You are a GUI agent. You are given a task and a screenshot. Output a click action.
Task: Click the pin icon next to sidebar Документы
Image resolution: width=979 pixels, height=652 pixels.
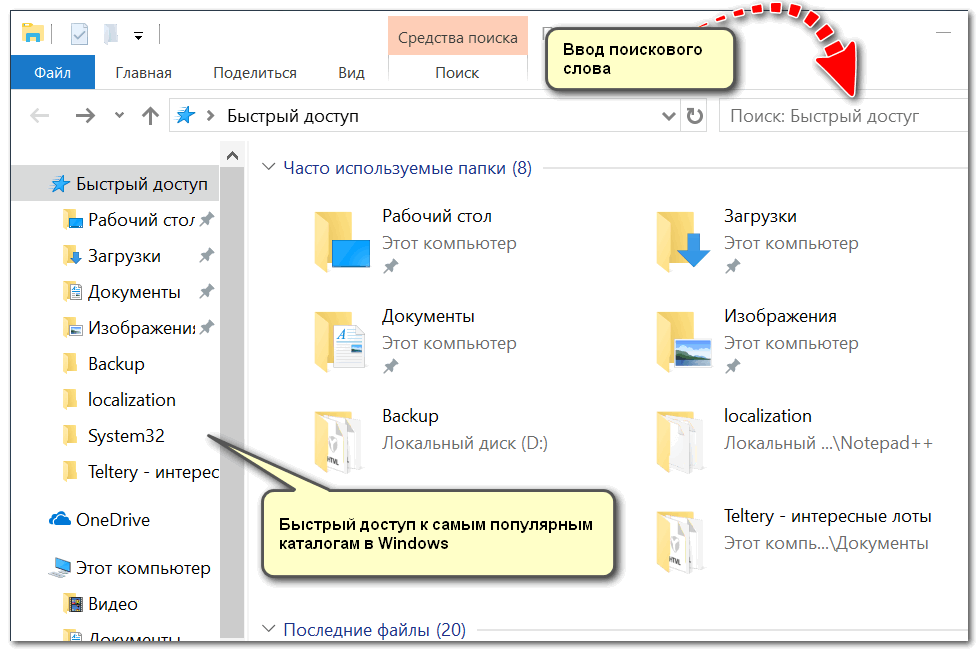tap(207, 291)
